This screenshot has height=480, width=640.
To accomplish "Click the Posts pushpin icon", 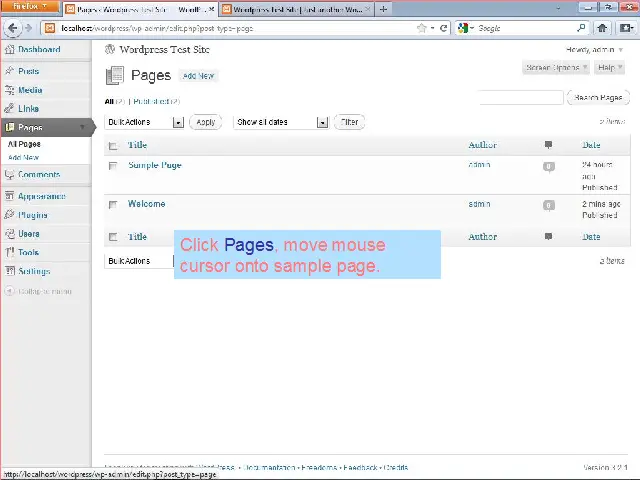I will pos(9,71).
